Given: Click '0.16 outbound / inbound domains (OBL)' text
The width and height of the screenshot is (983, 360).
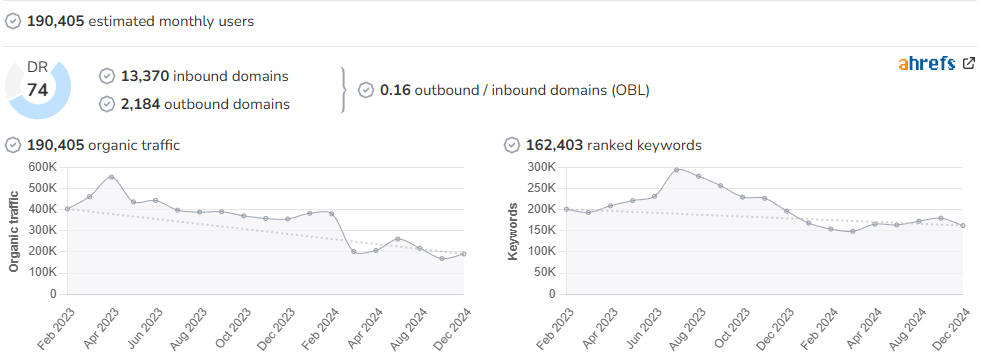Looking at the screenshot, I should click(x=515, y=90).
